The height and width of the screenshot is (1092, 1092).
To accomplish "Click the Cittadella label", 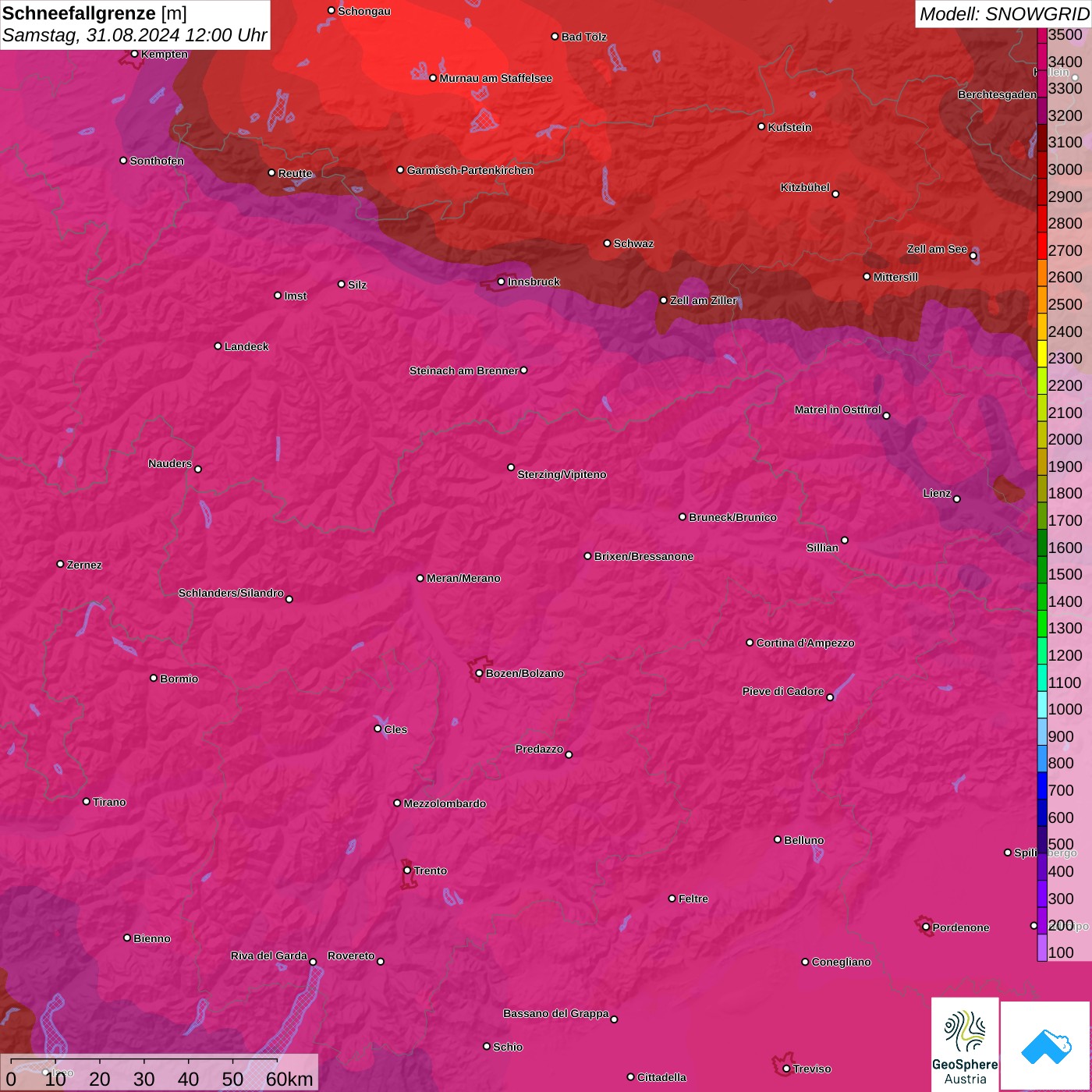I will [661, 1077].
